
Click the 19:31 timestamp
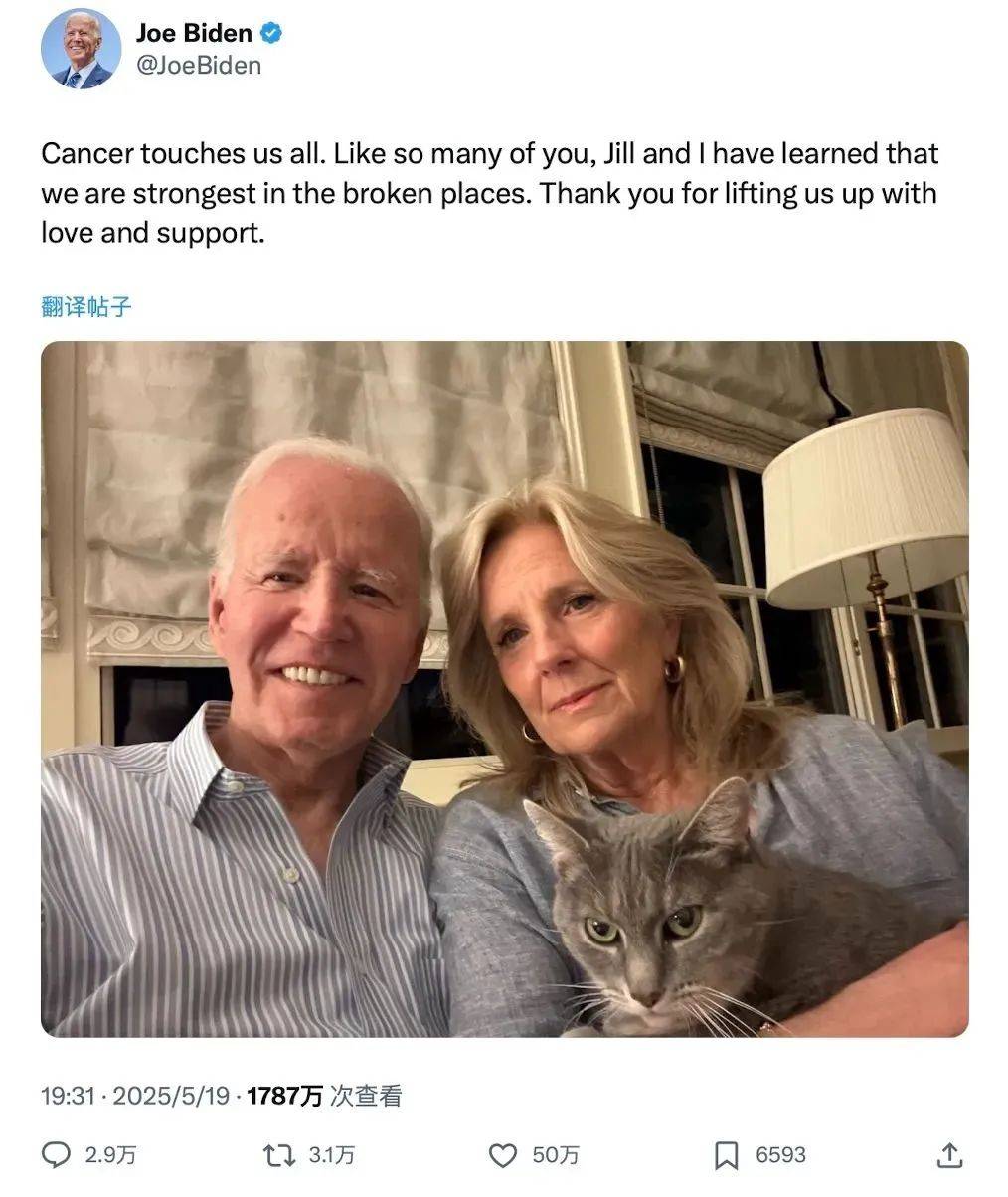pyautogui.click(x=68, y=1096)
